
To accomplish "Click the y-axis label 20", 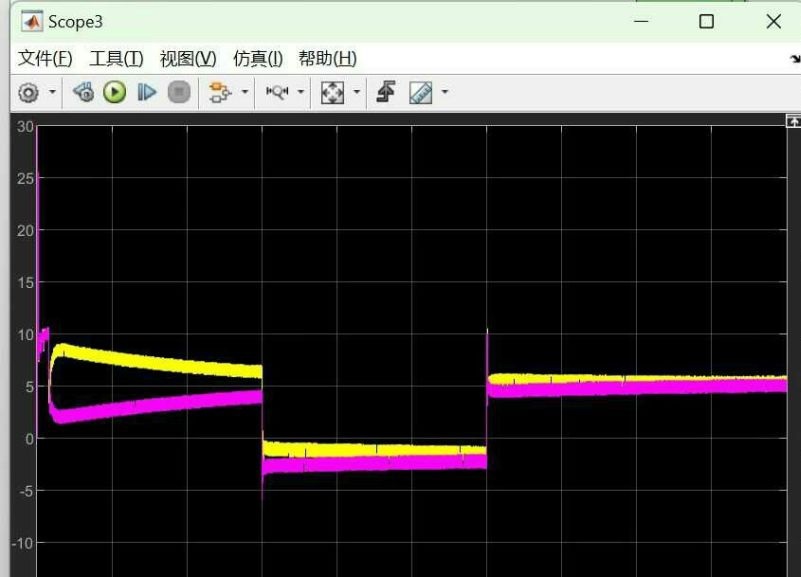I will click(26, 231).
